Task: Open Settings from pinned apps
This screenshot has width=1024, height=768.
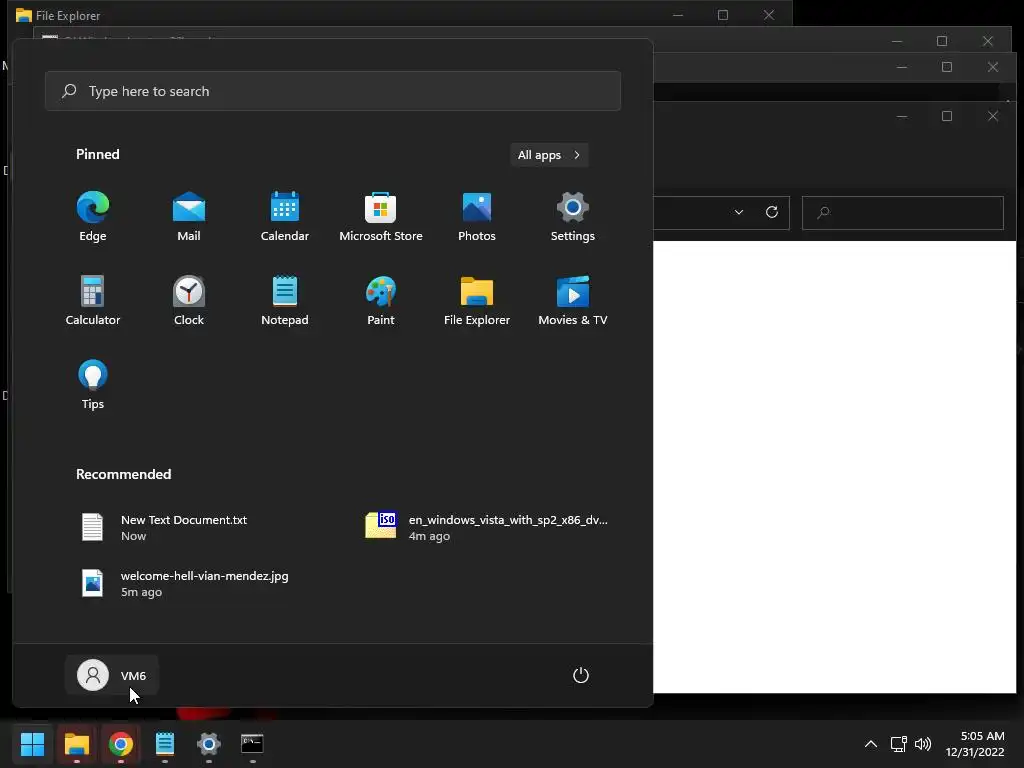Action: pyautogui.click(x=573, y=217)
